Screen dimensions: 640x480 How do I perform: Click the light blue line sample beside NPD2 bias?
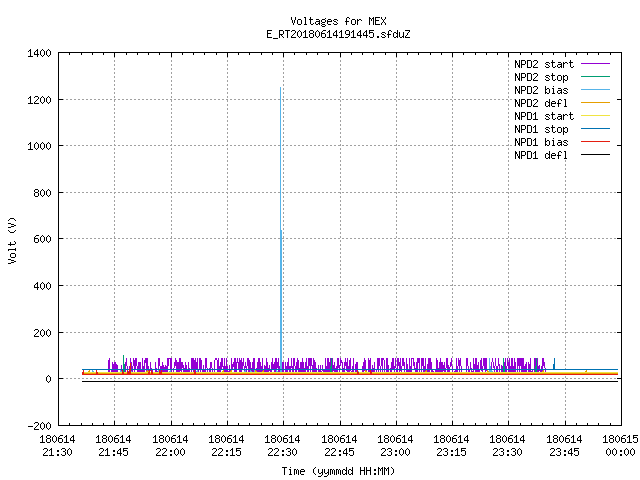(595, 89)
